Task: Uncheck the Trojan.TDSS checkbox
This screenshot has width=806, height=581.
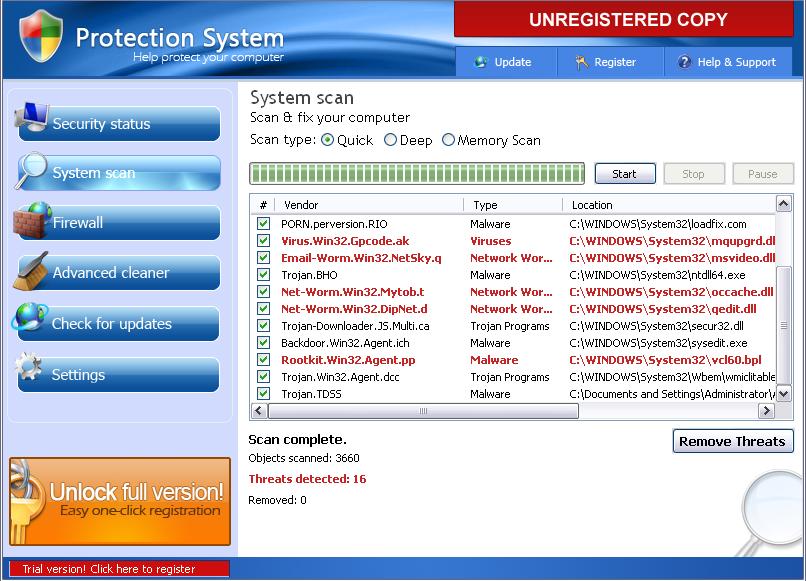Action: click(x=264, y=393)
